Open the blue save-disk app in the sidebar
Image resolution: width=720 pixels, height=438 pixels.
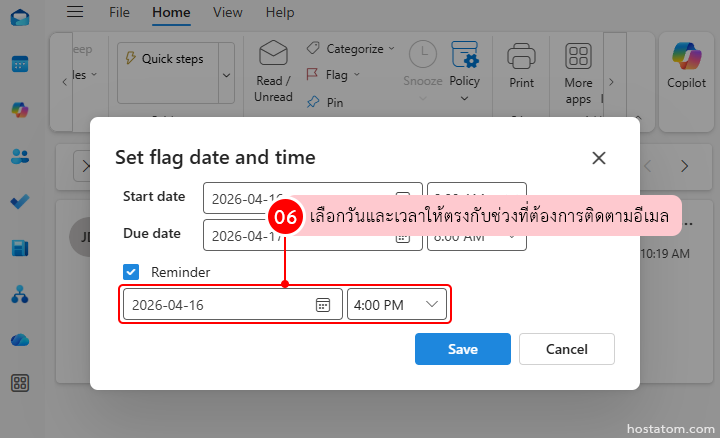click(x=20, y=248)
